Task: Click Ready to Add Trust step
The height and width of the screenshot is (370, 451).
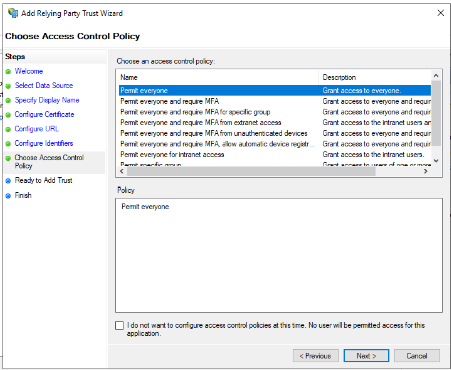Action: tap(43, 180)
